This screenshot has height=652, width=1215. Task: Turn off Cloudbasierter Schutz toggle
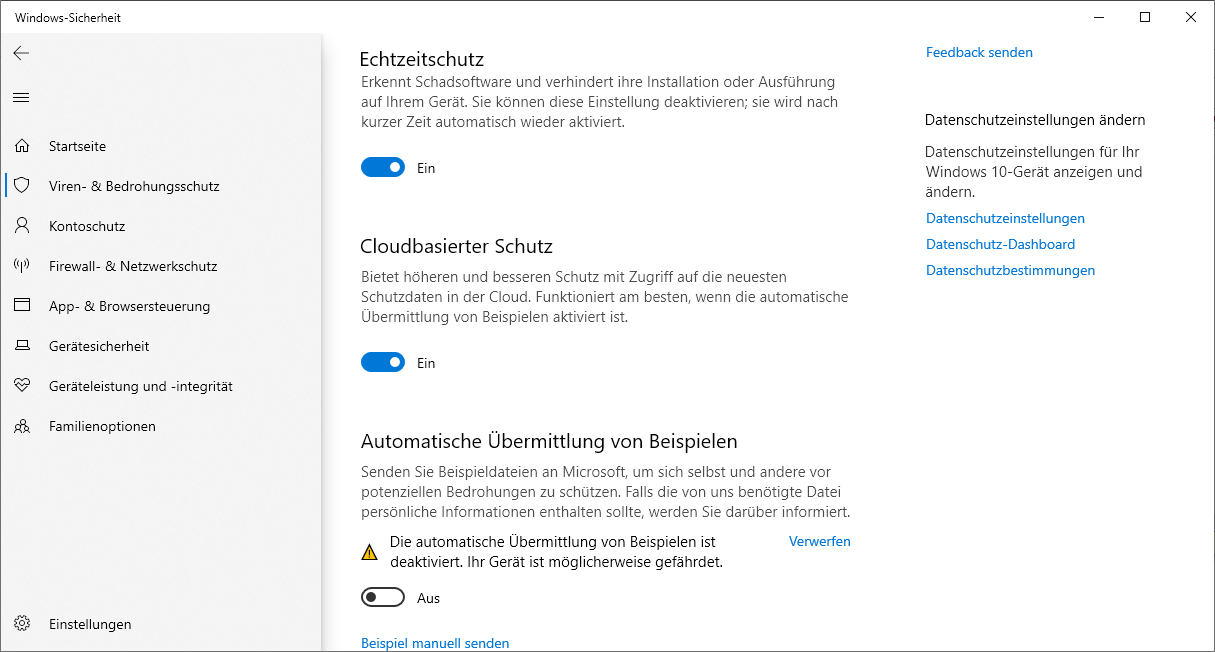pyautogui.click(x=383, y=363)
